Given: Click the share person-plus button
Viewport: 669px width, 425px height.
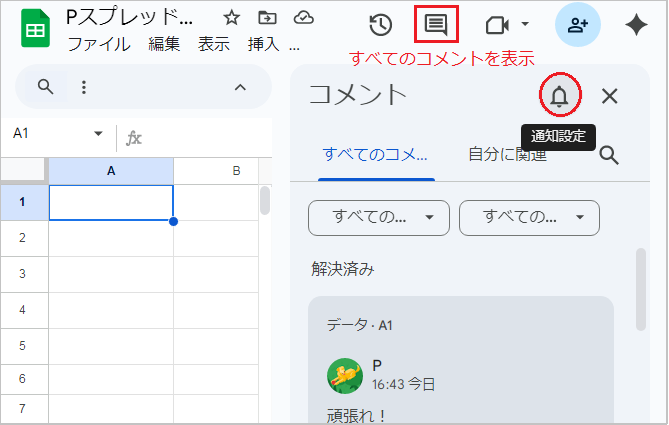Looking at the screenshot, I should pos(577,26).
